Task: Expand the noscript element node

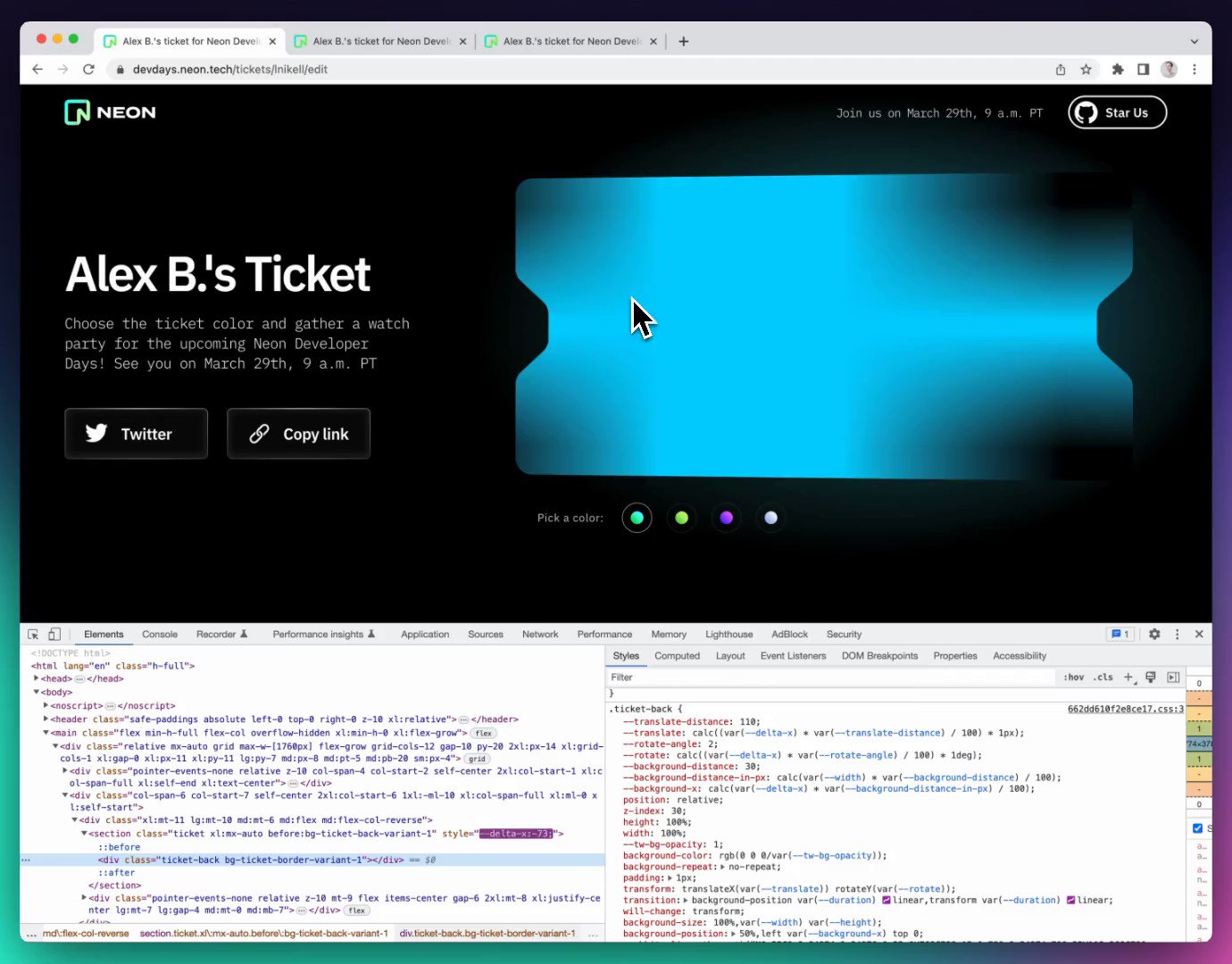Action: 46,705
